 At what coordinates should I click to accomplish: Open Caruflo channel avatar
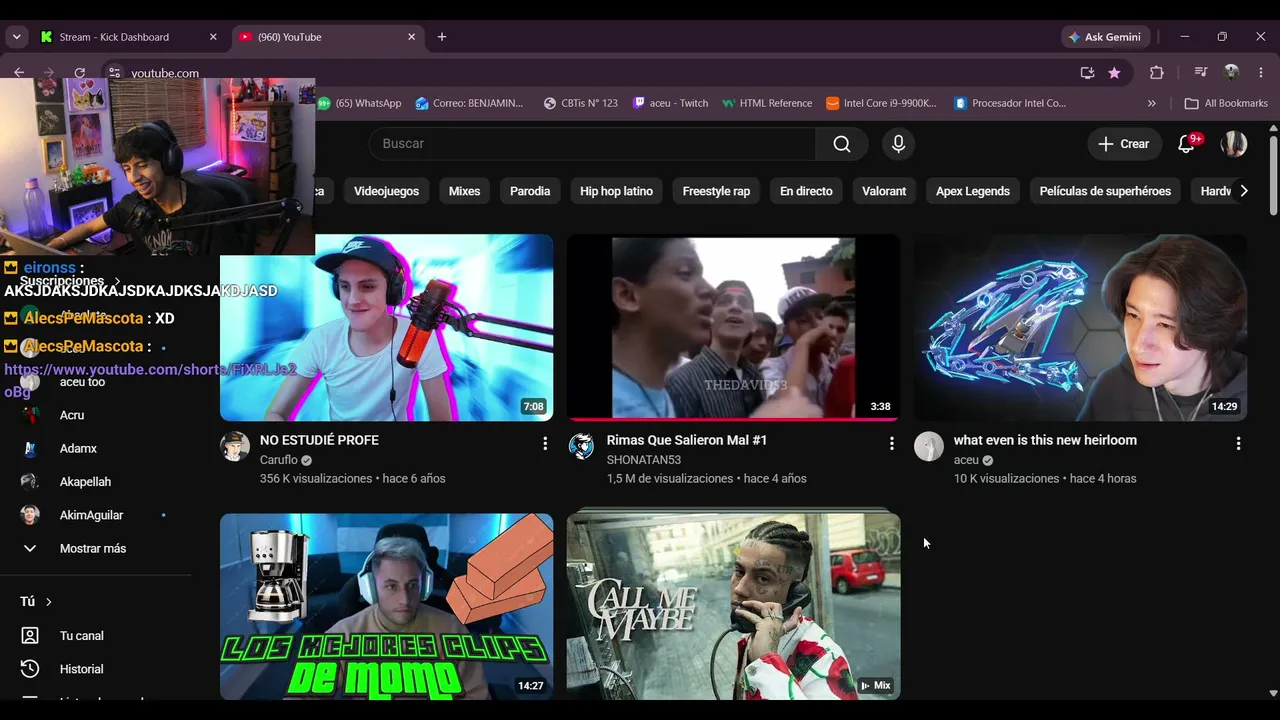235,446
